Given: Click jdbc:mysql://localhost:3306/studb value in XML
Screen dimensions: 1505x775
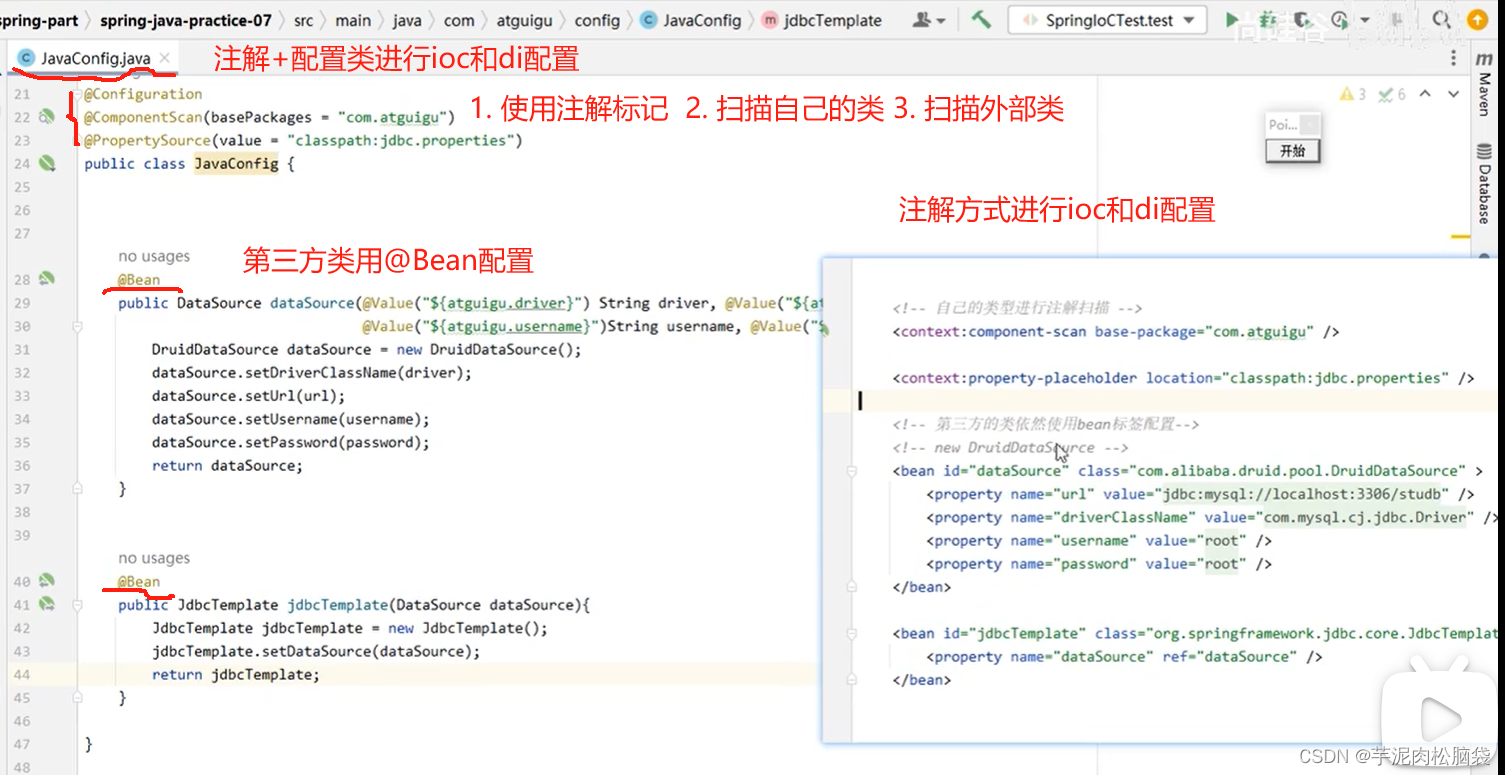Looking at the screenshot, I should coord(1304,494).
